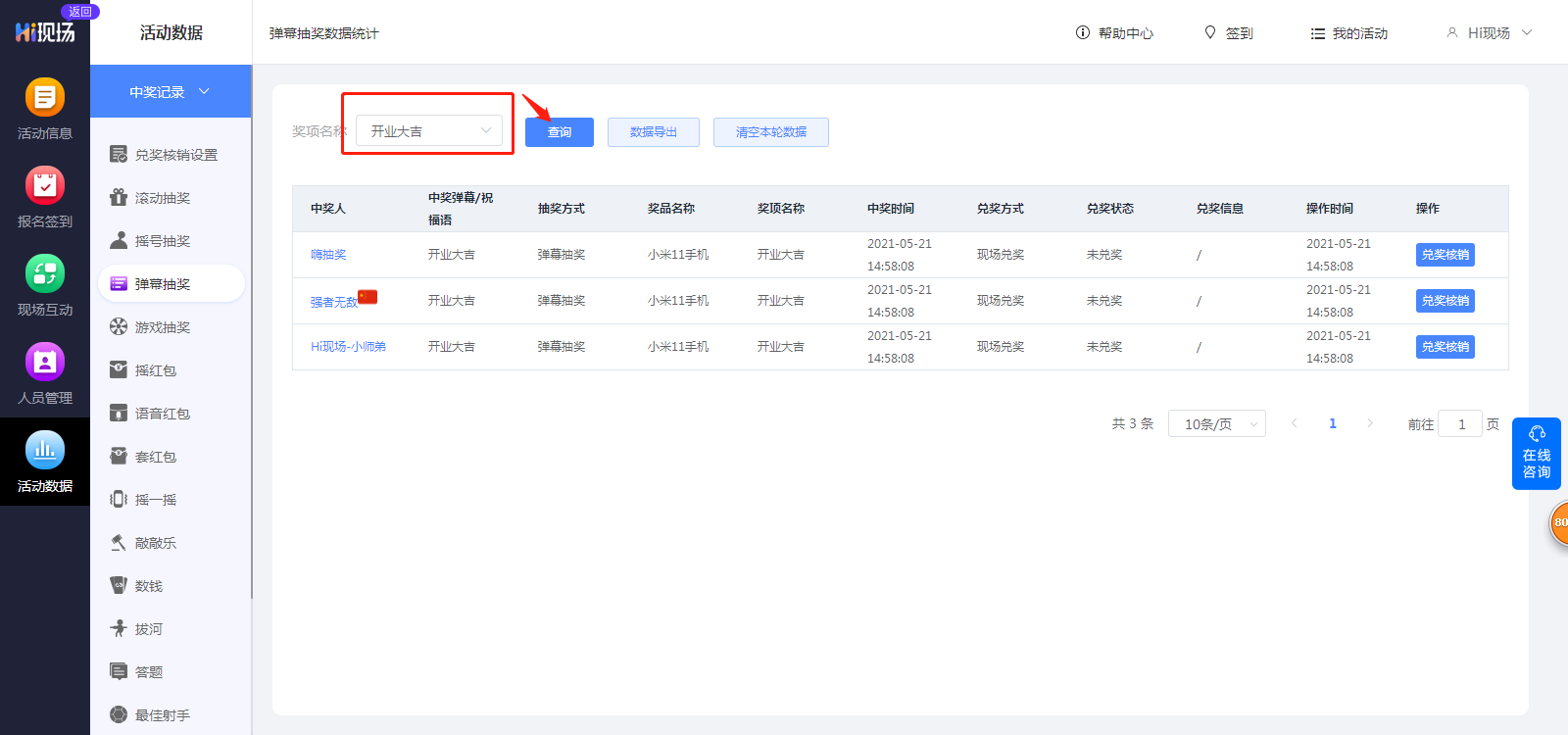Viewport: 1568px width, 735px height.
Task: Click the 帮助中心 info icon
Action: tap(1083, 32)
